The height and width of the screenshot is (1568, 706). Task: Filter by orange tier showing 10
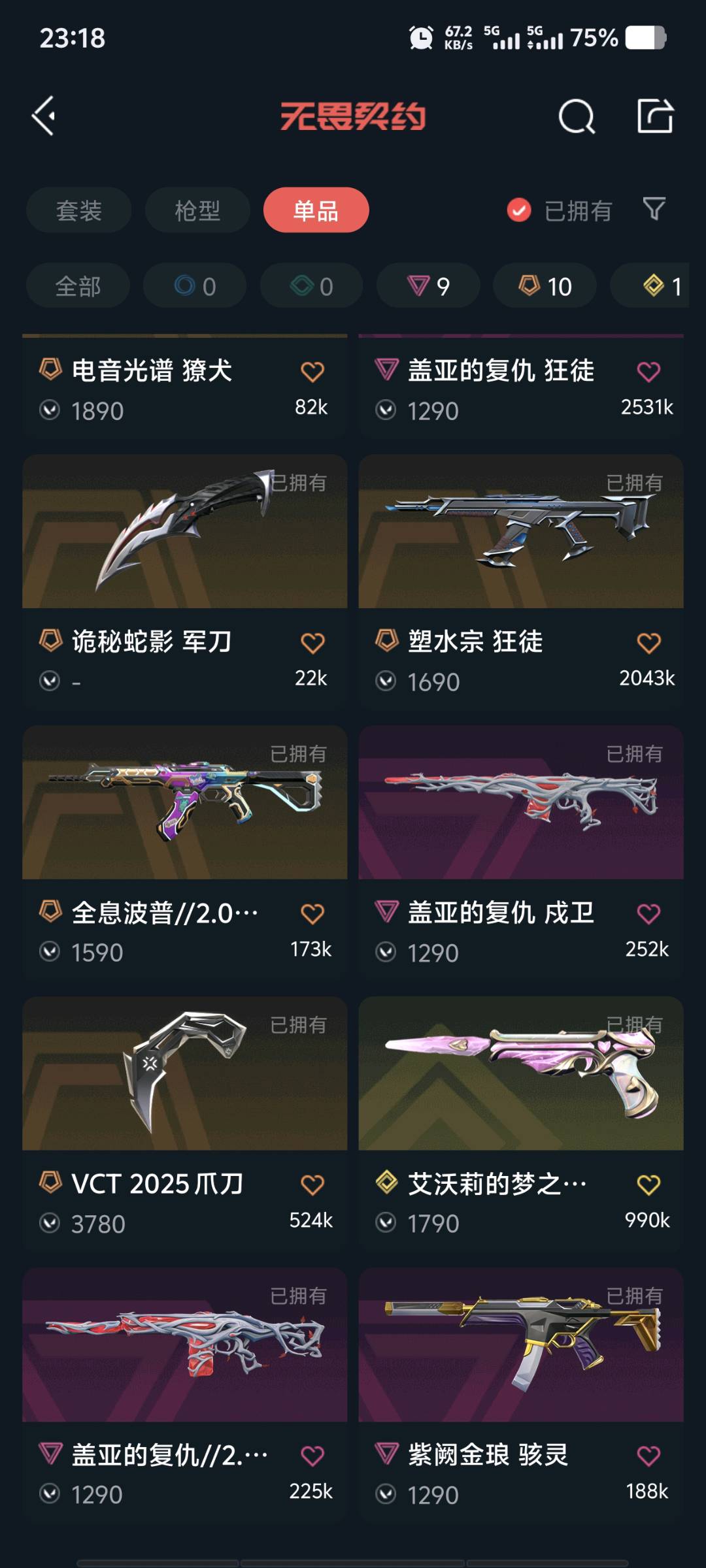[x=545, y=286]
